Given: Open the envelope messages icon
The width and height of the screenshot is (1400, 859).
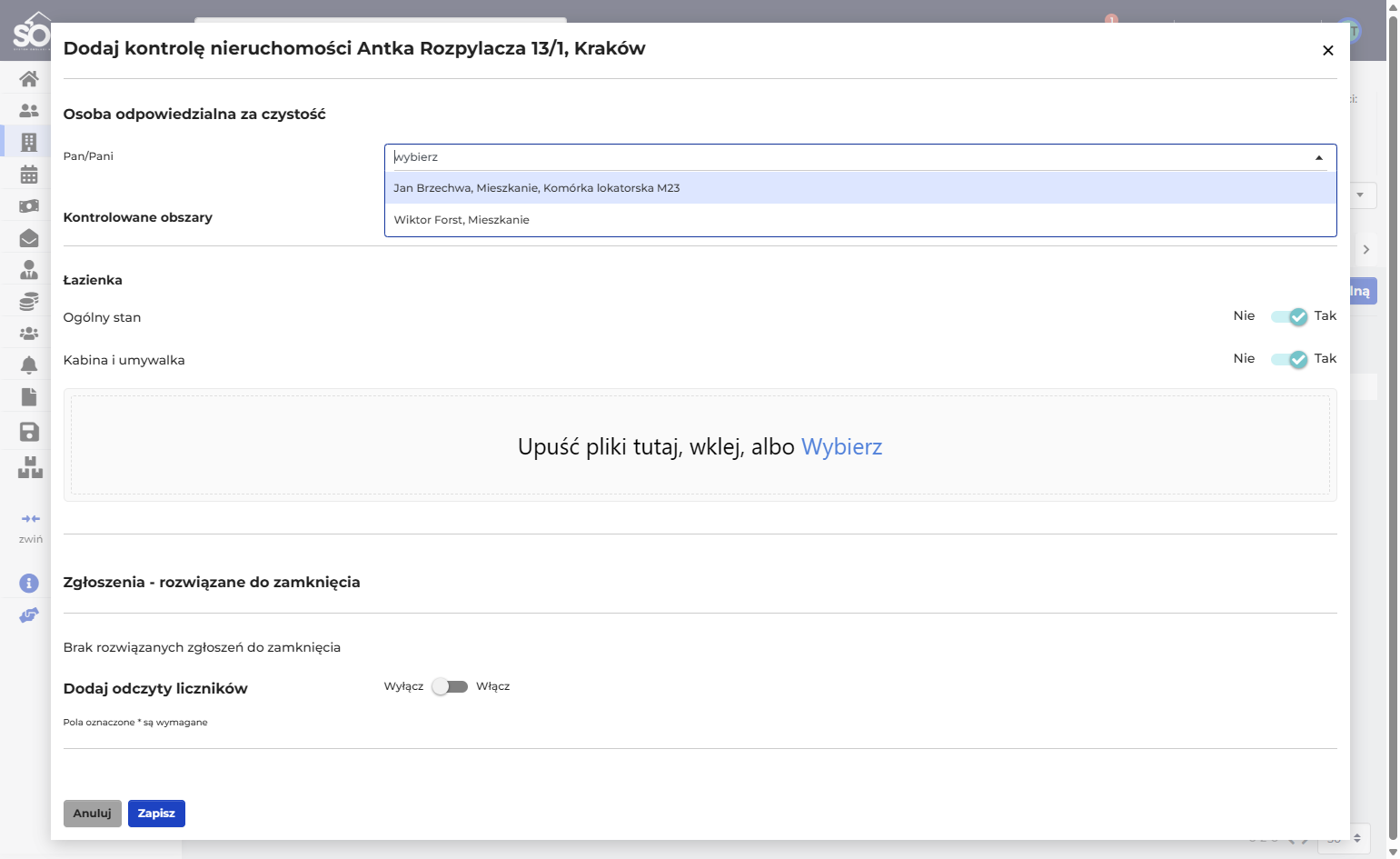Looking at the screenshot, I should 29,238.
